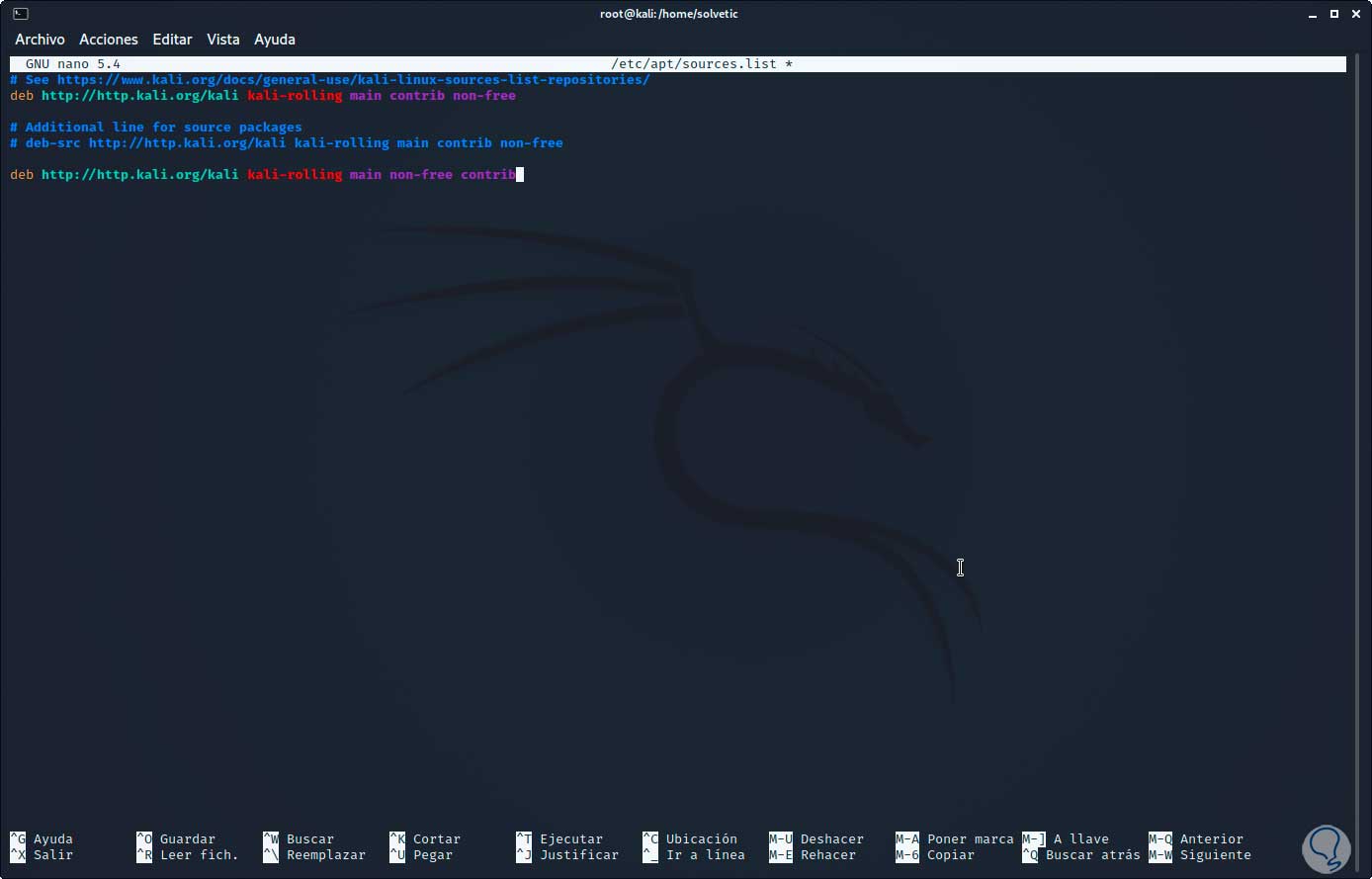Click the window title root@kali: /home/solvetic

669,14
